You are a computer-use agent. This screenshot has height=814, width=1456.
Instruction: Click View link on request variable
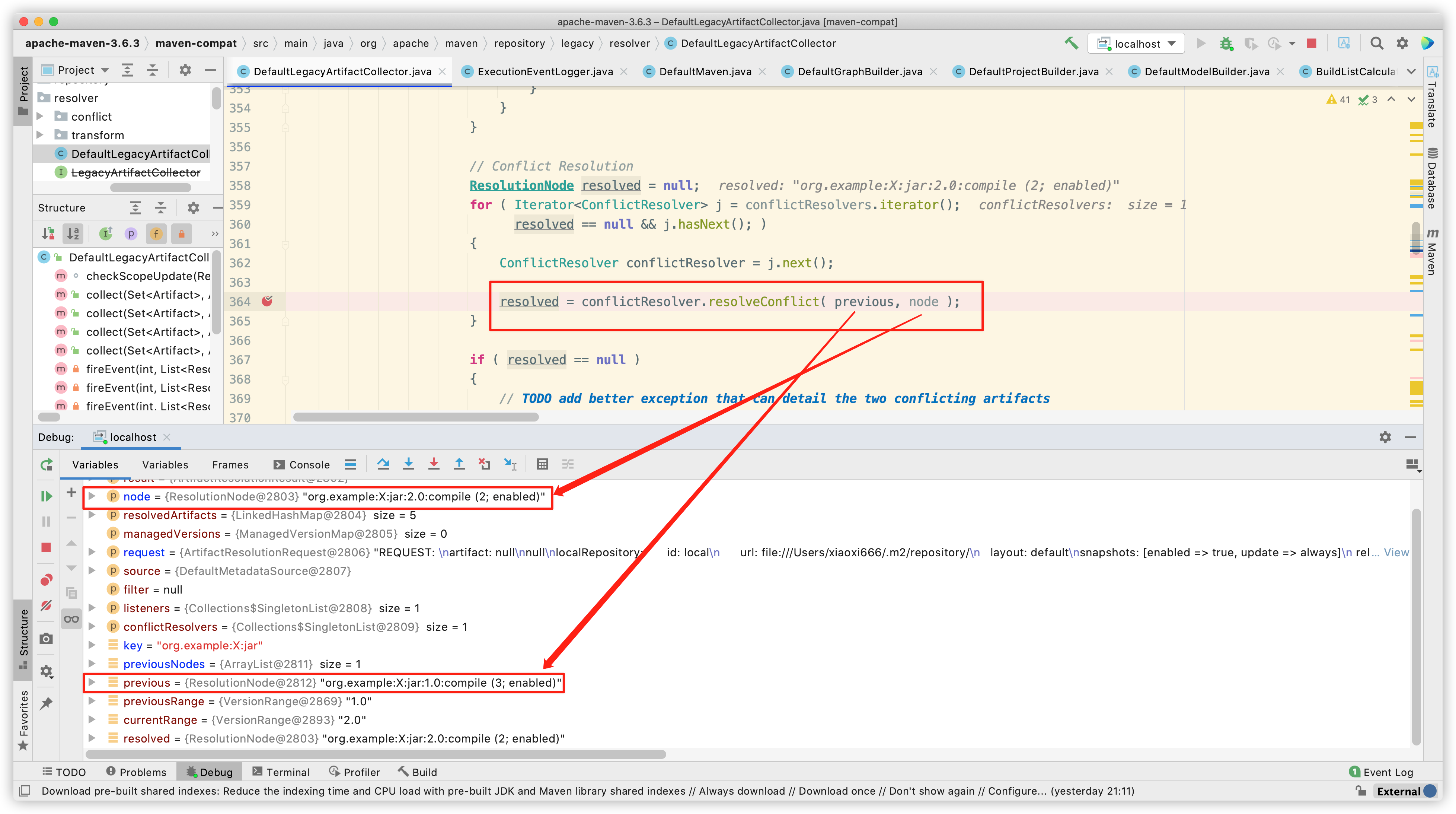(x=1396, y=552)
